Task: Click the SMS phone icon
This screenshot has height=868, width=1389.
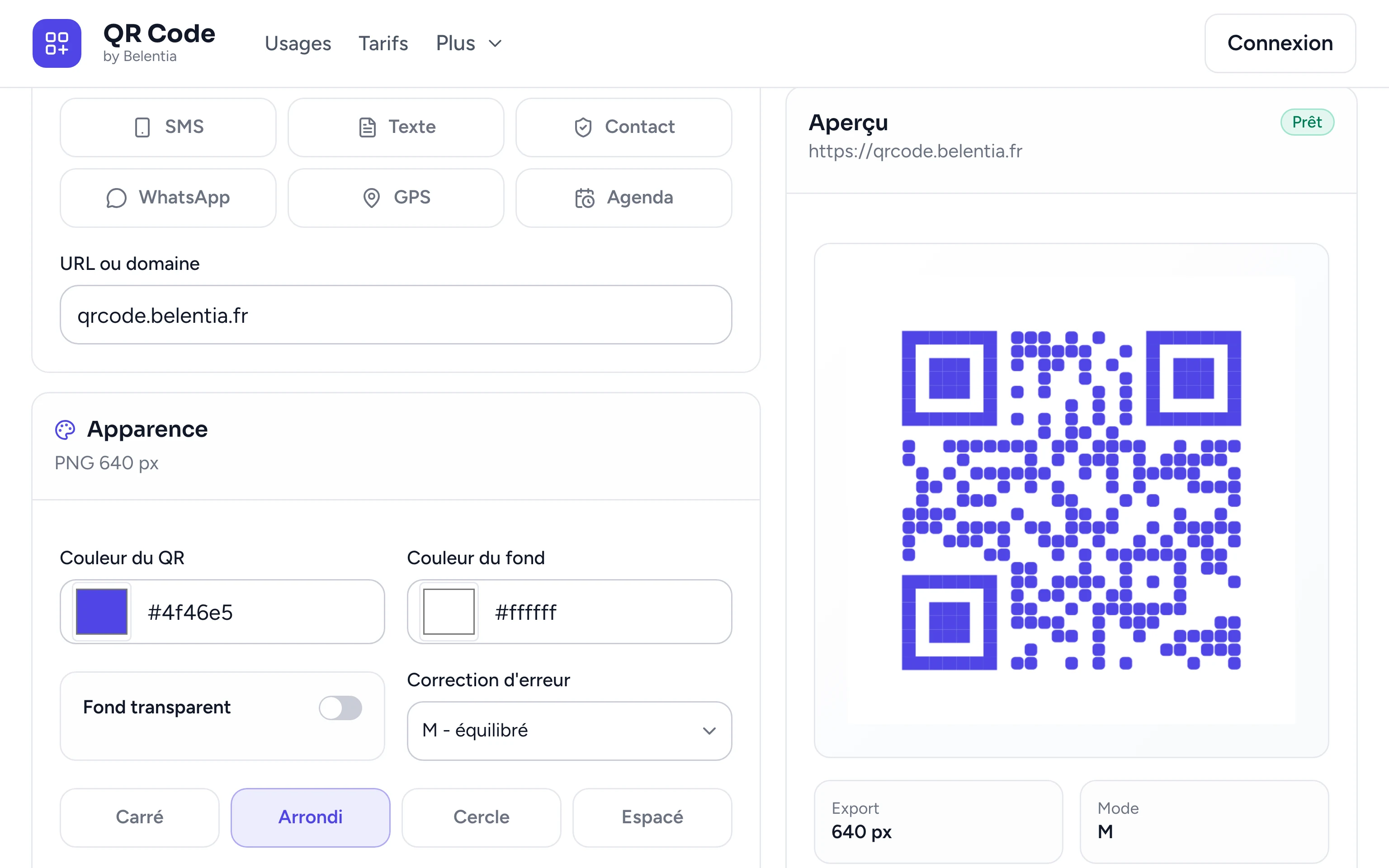Action: pos(142,127)
